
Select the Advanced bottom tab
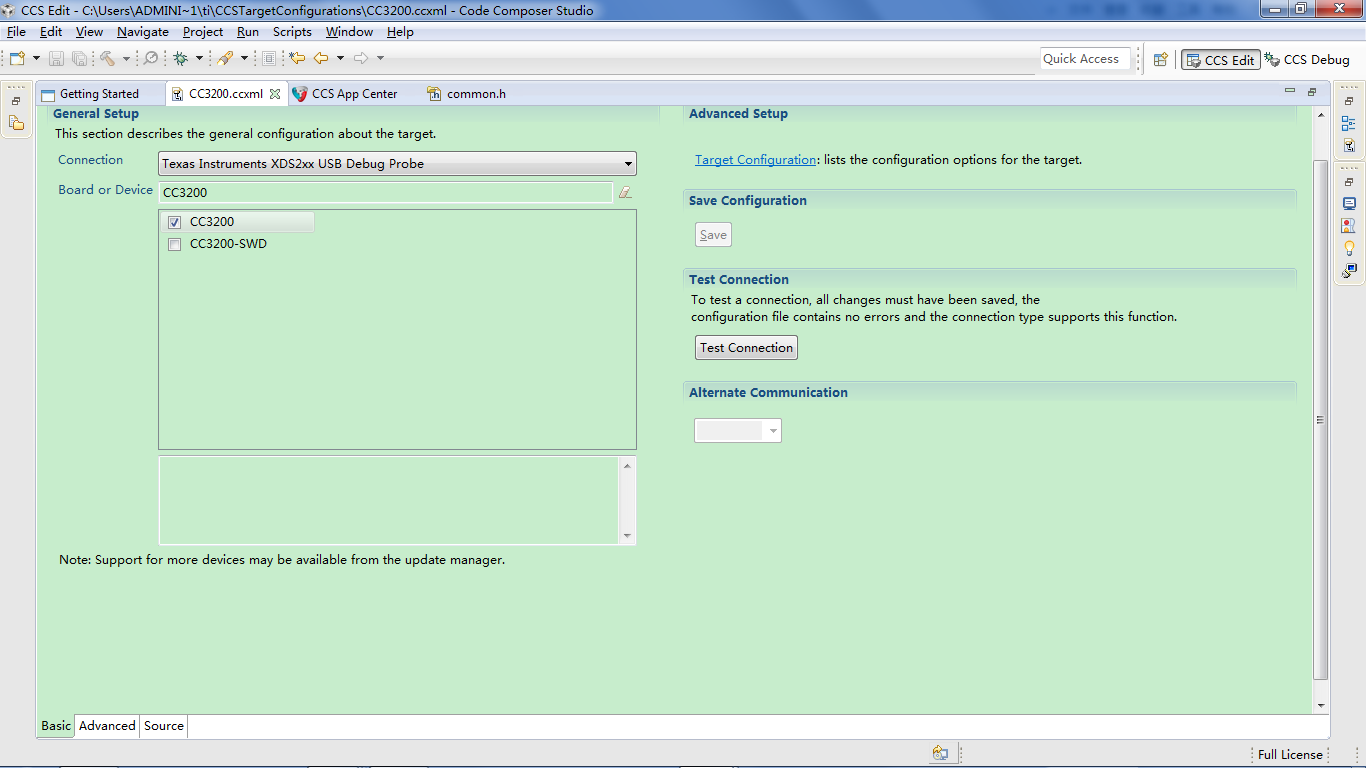(107, 726)
